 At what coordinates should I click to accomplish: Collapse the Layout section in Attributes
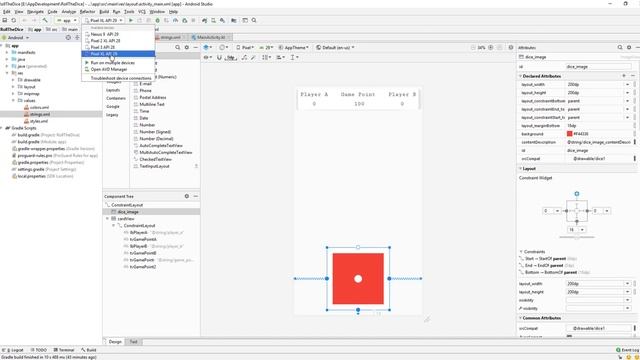[520, 169]
